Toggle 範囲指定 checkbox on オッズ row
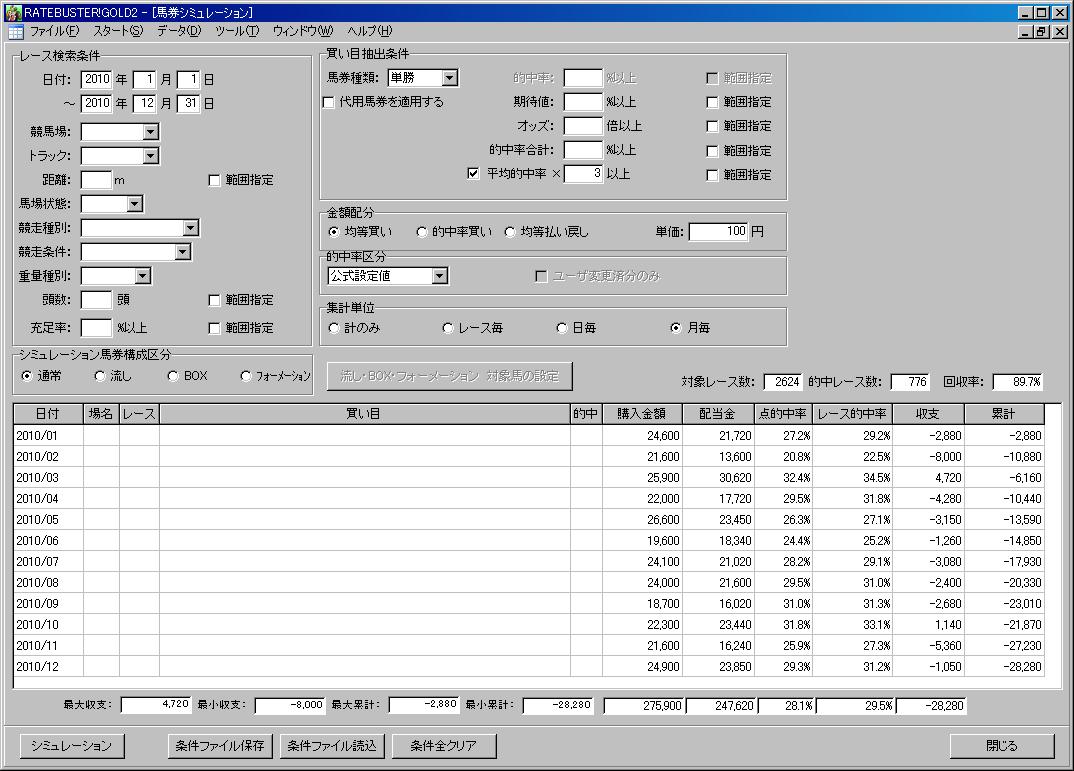 (712, 126)
